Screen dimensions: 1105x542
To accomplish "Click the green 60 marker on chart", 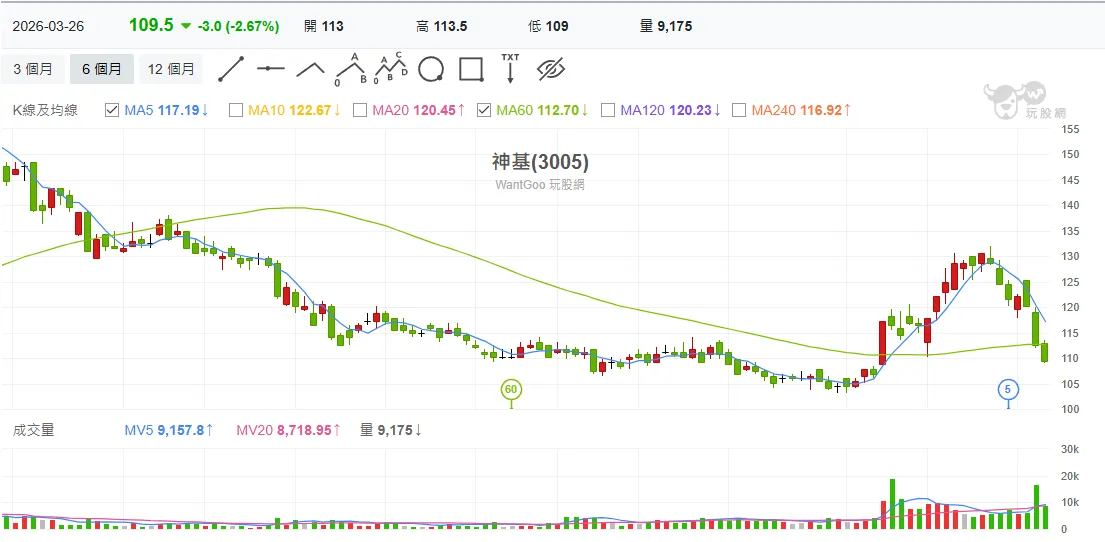I will coord(511,389).
